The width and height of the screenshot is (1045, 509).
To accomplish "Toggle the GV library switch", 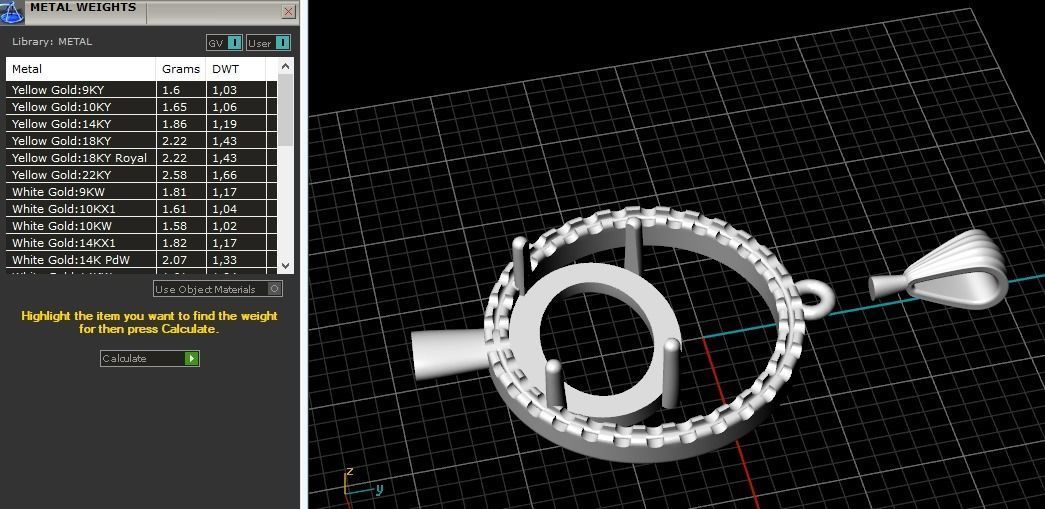I will [x=225, y=43].
